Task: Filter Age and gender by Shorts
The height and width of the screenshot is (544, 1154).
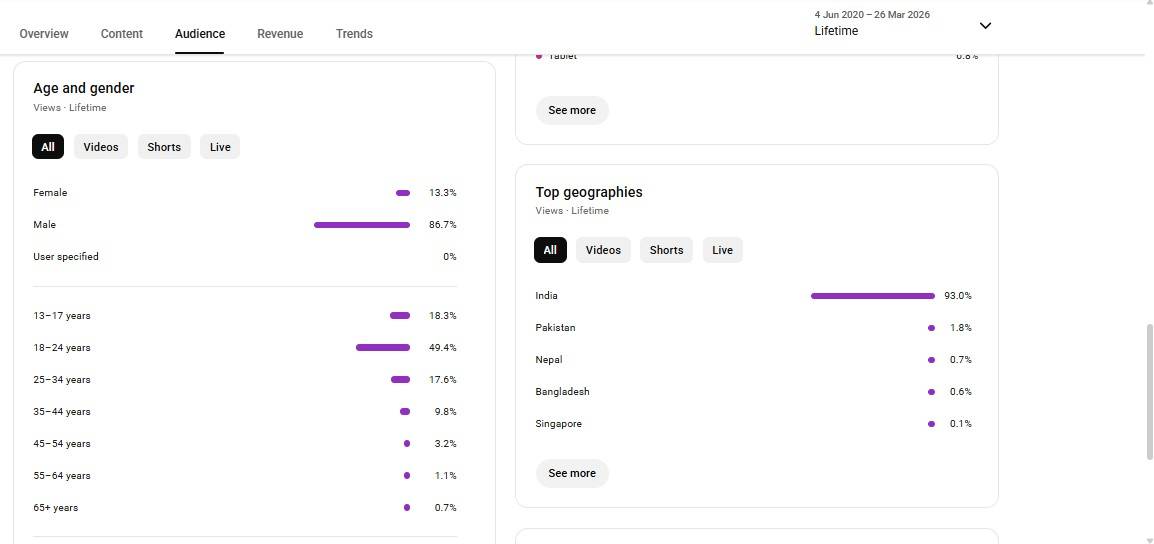Action: [x=164, y=147]
